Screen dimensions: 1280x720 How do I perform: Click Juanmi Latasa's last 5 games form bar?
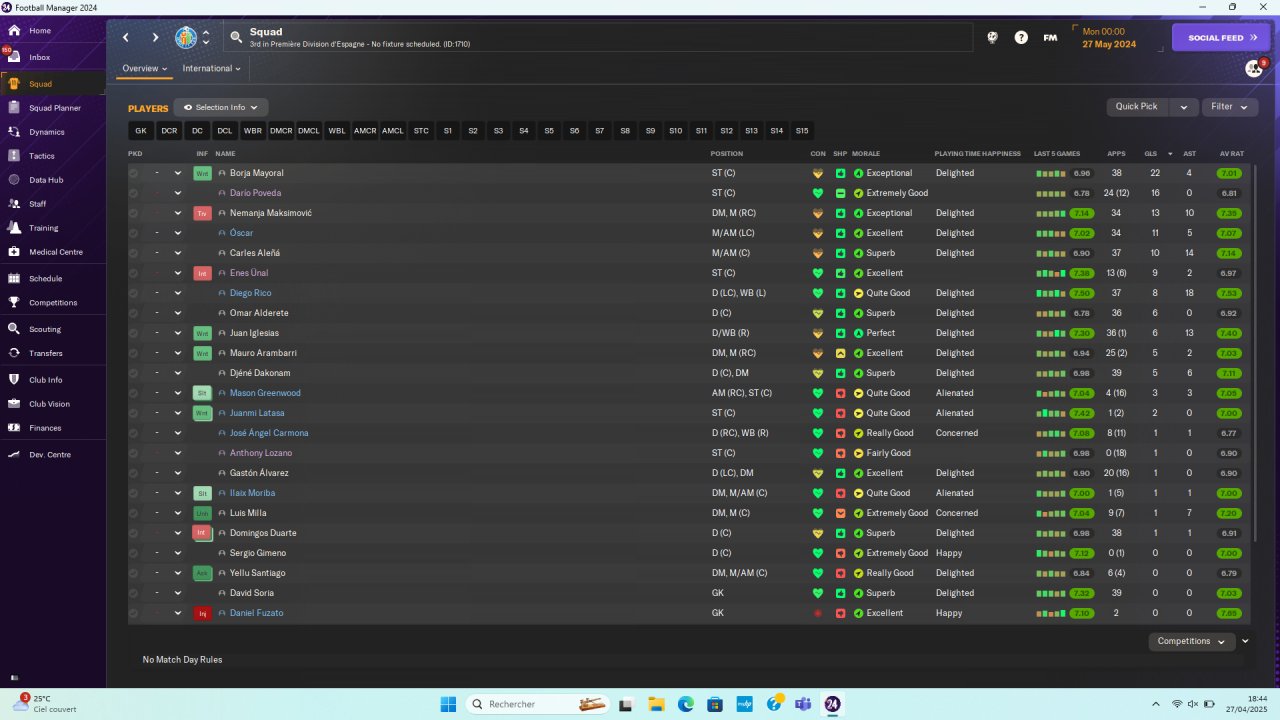point(1051,413)
